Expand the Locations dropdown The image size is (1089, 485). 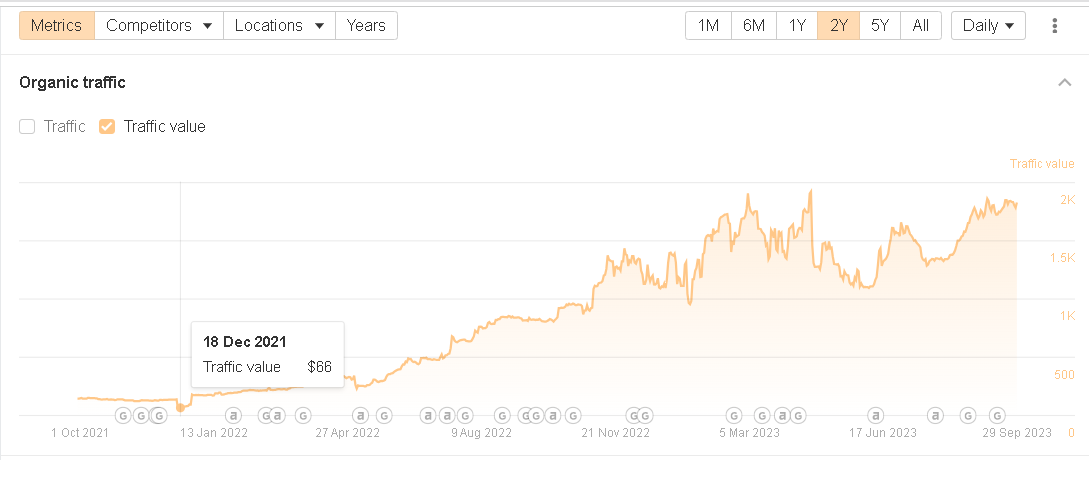click(279, 26)
